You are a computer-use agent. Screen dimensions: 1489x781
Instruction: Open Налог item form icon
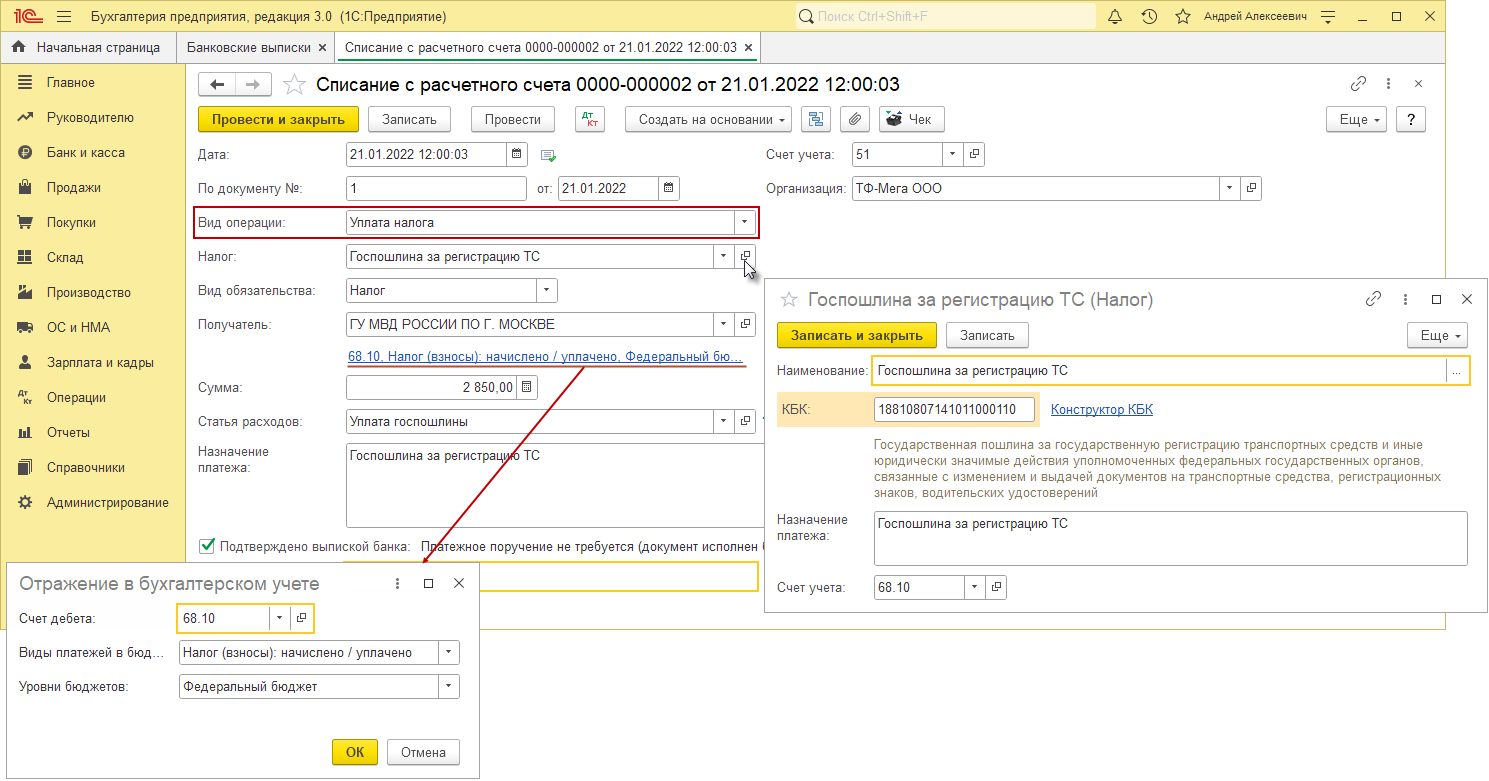(746, 256)
